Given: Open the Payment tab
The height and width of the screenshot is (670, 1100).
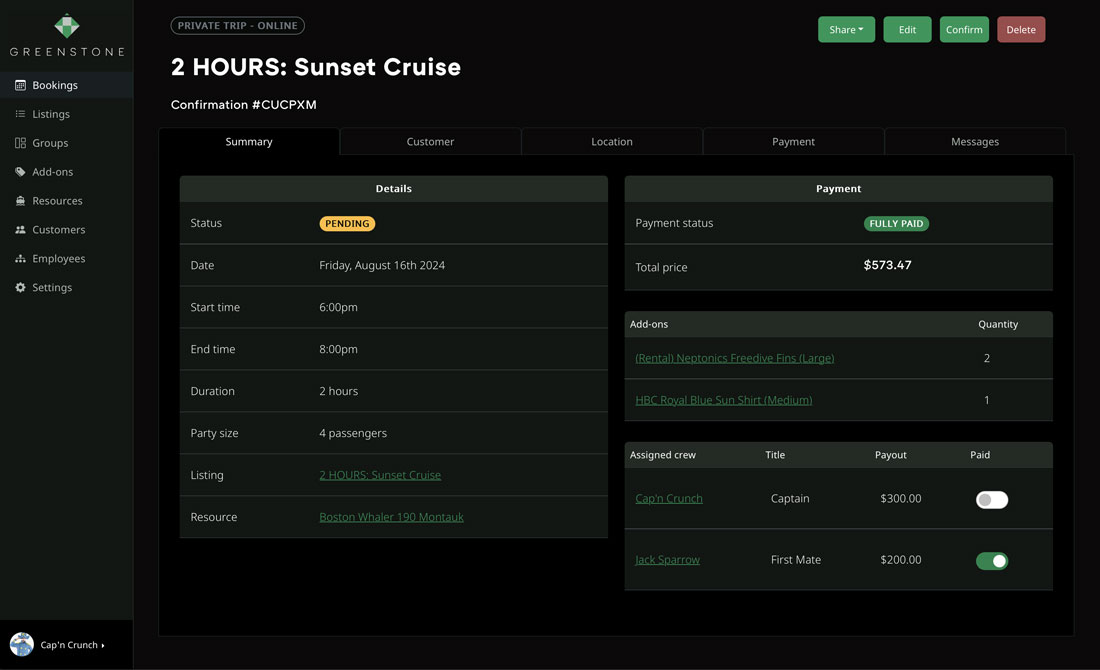Looking at the screenshot, I should pyautogui.click(x=793, y=142).
